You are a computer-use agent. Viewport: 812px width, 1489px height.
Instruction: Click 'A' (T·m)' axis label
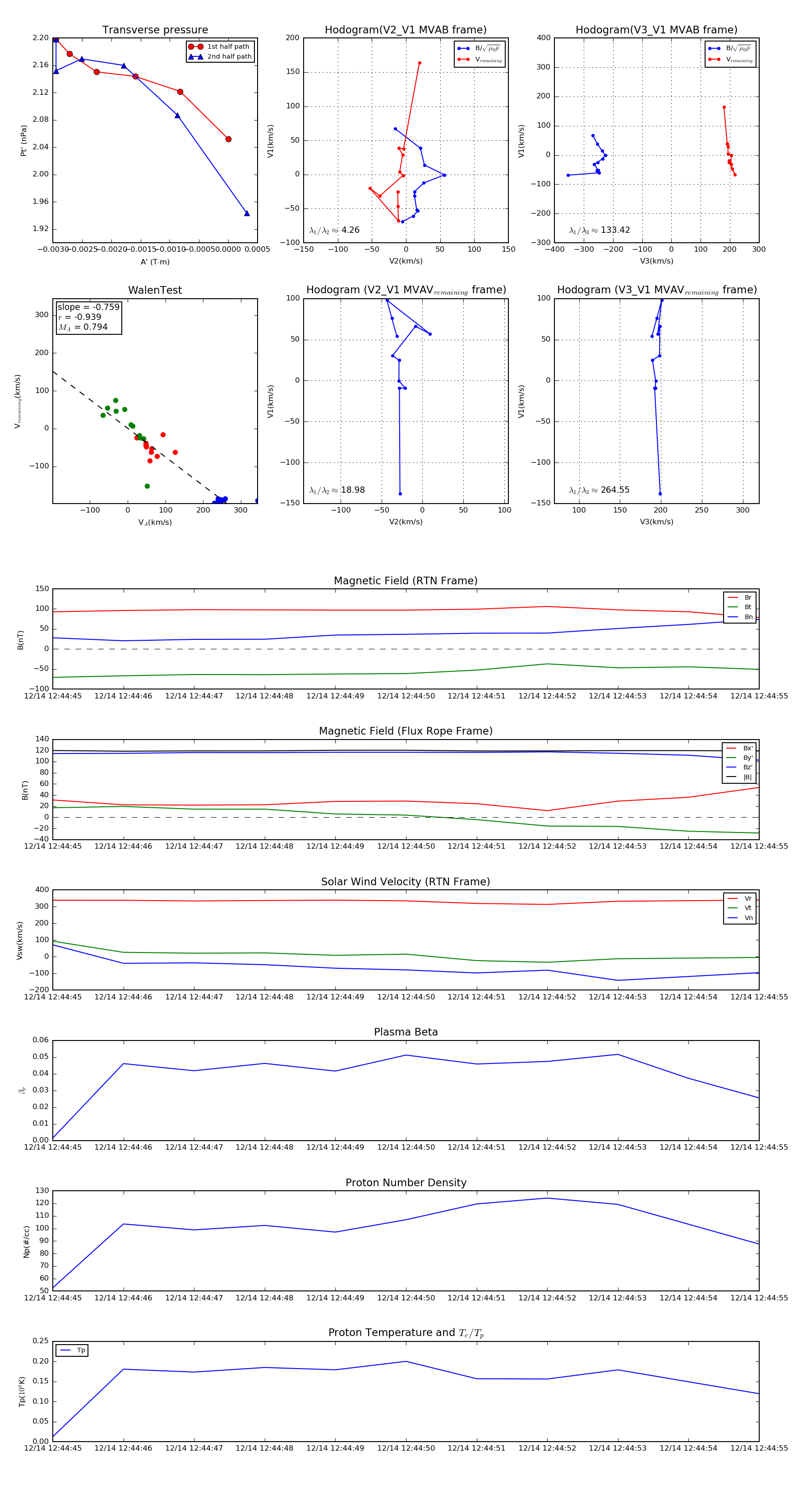pos(155,262)
